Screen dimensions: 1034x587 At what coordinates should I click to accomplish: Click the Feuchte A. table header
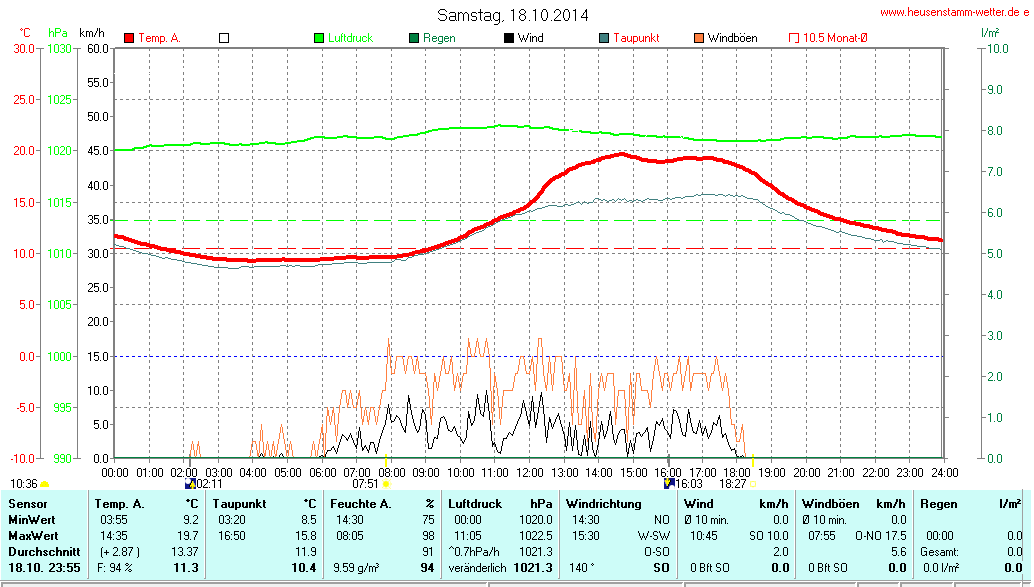[361, 504]
